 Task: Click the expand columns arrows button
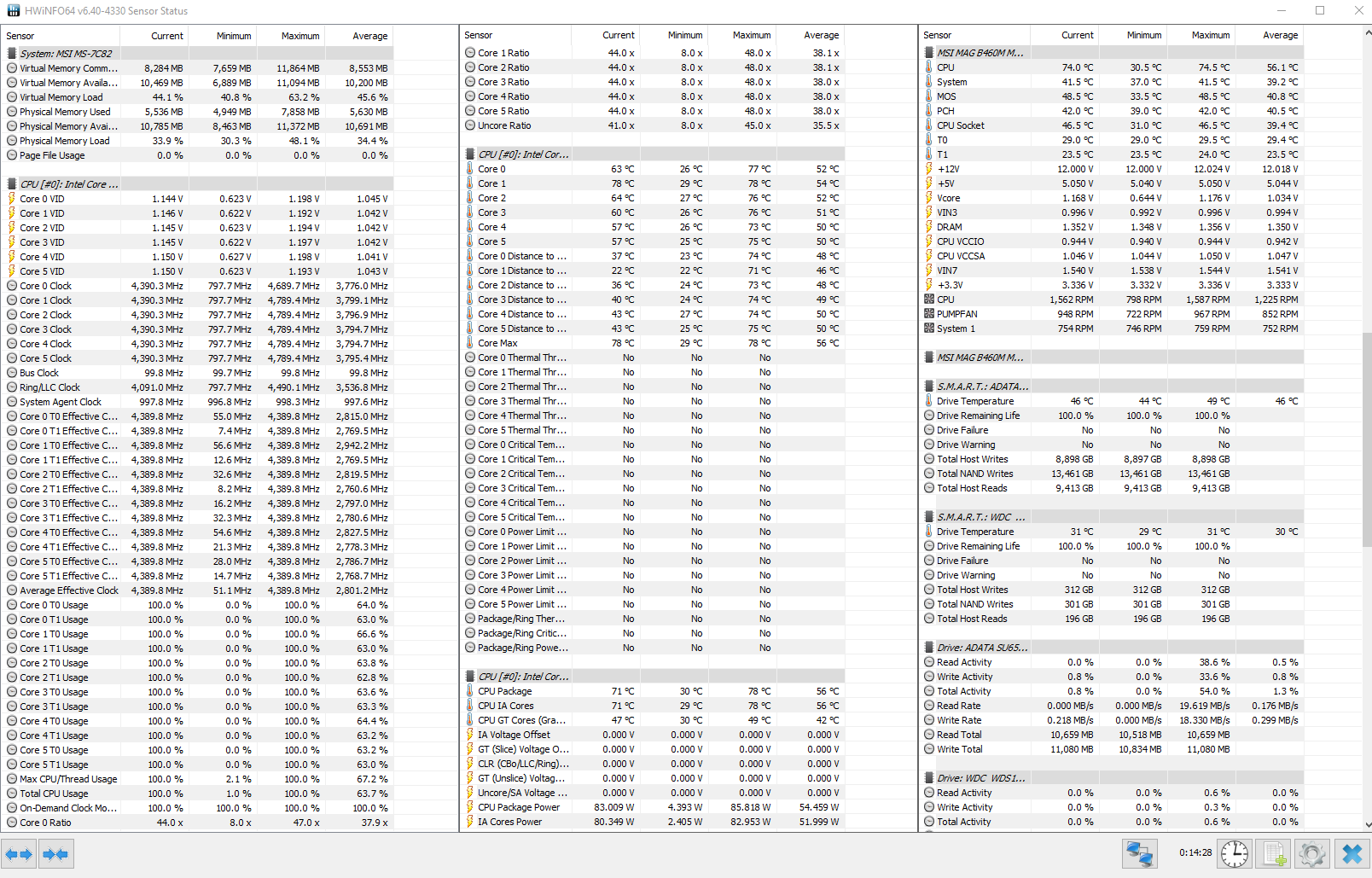click(19, 854)
